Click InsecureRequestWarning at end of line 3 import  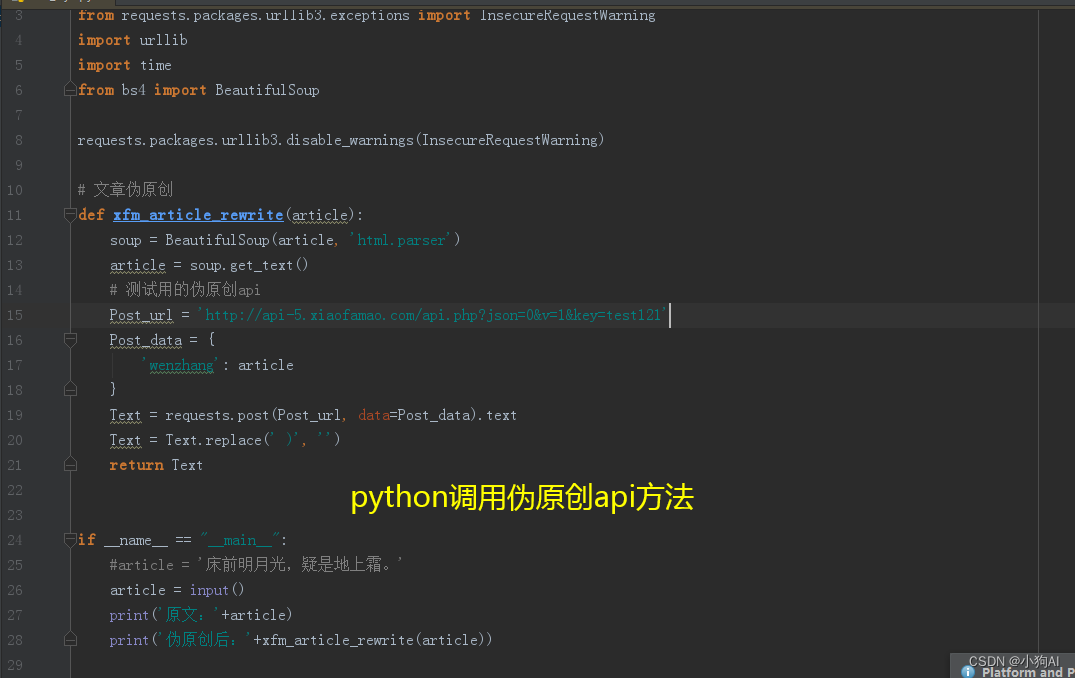568,15
